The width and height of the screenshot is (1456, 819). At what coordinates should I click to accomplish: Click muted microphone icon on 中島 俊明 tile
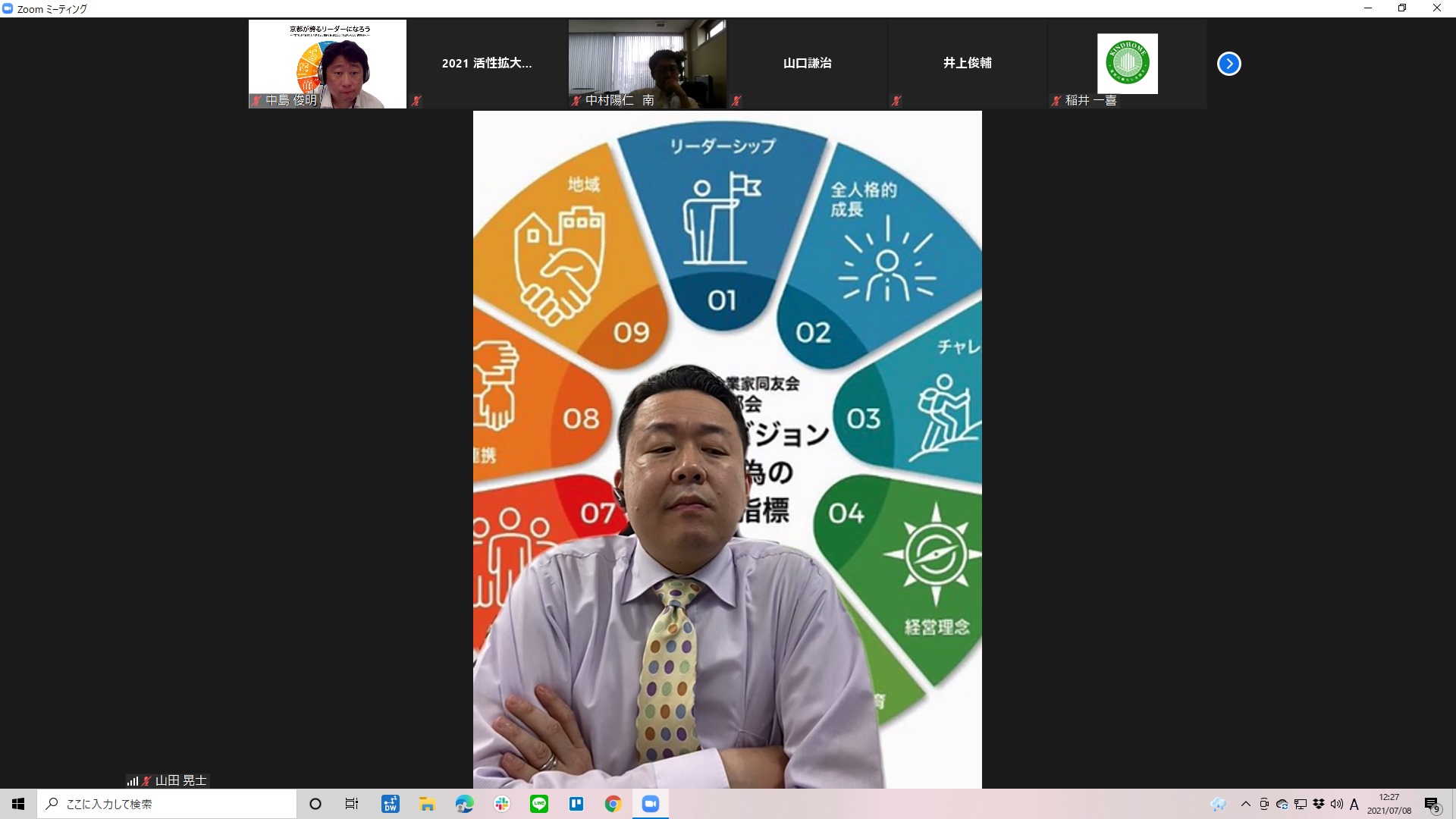click(256, 100)
